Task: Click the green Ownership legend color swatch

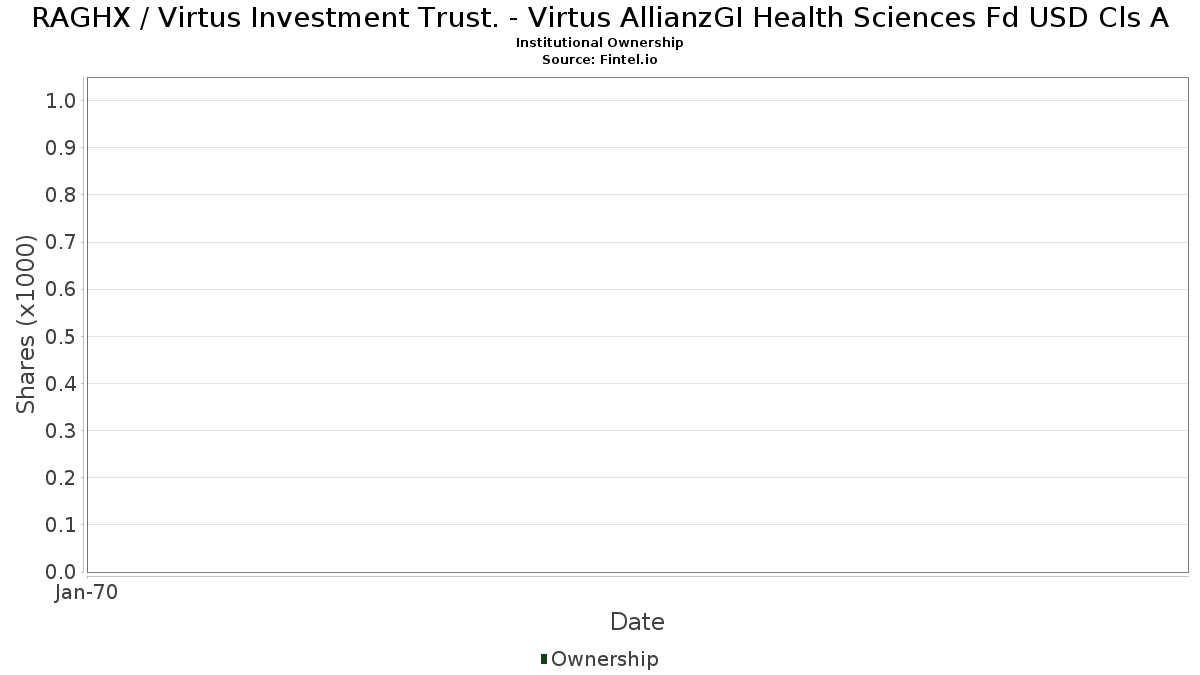Action: click(x=544, y=659)
